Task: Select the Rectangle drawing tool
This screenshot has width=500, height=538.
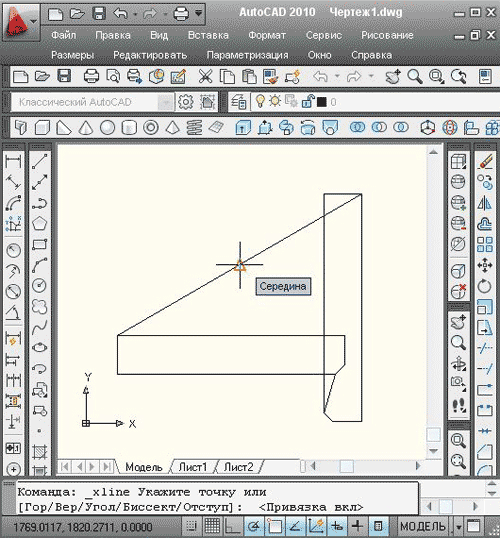Action: (x=39, y=244)
